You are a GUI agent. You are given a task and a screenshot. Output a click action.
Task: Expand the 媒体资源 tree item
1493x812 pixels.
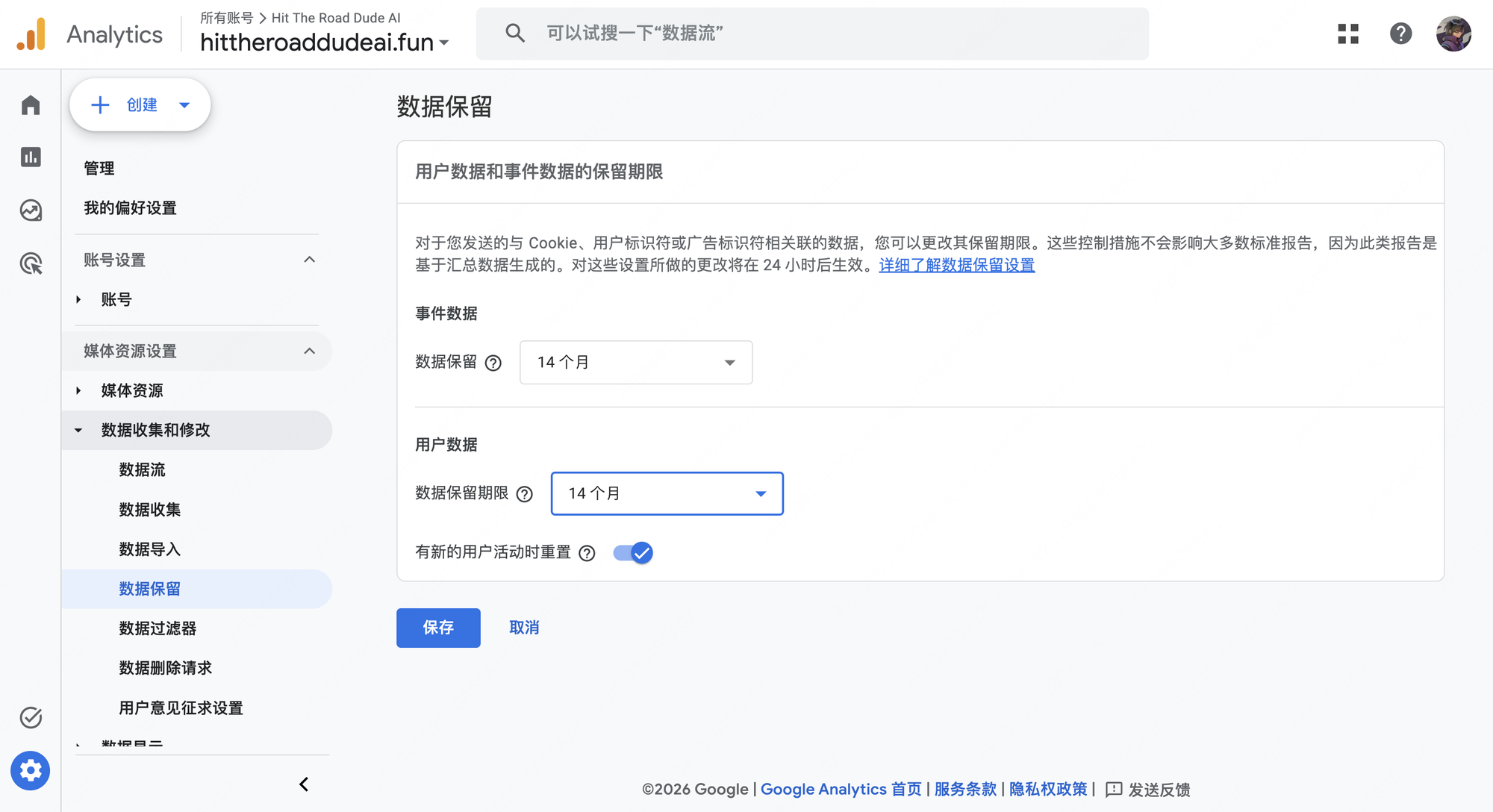tap(78, 390)
